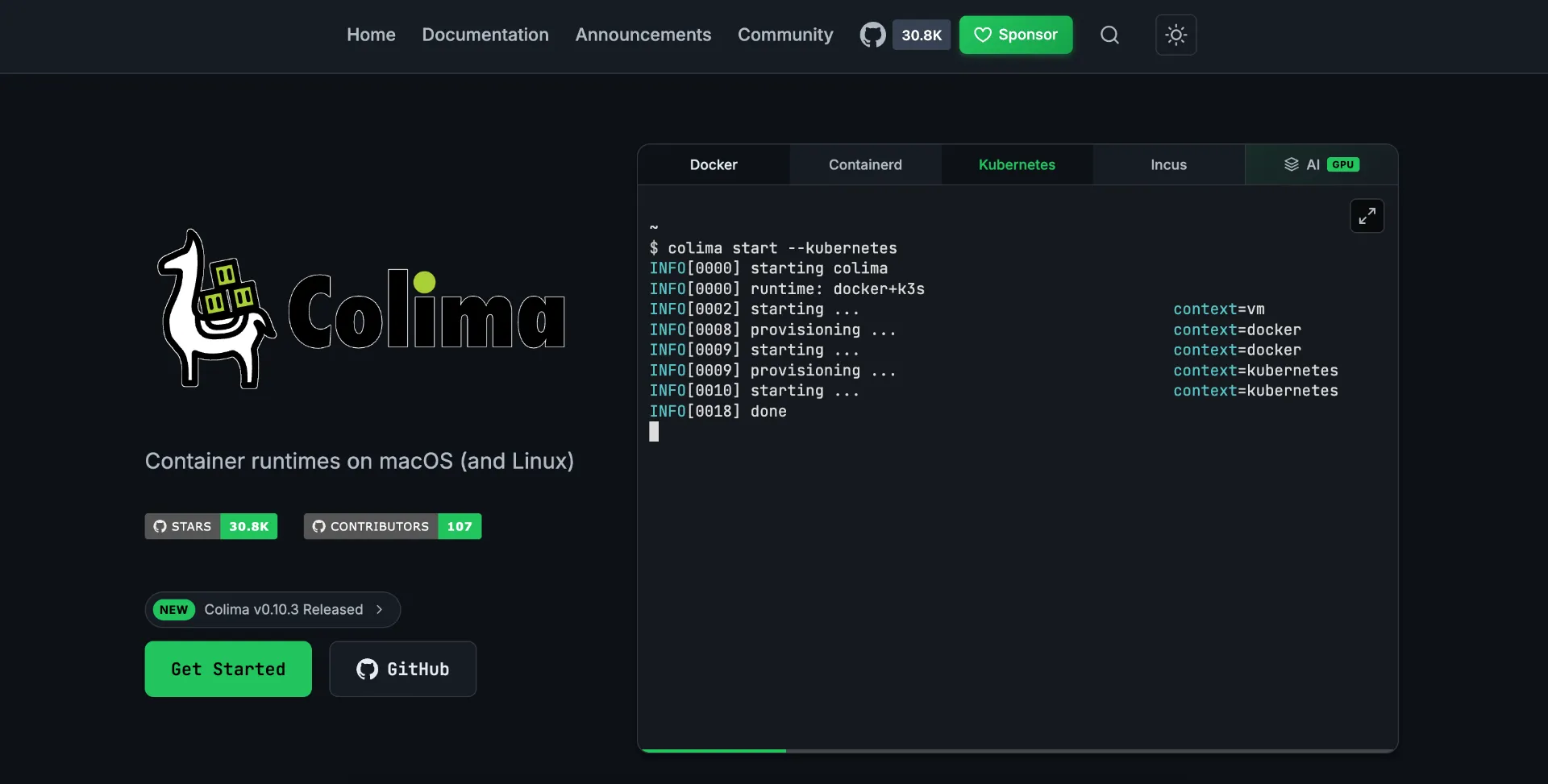1548x784 pixels.
Task: Open the Colima v0.10.3 Released announcement
Action: [x=273, y=610]
